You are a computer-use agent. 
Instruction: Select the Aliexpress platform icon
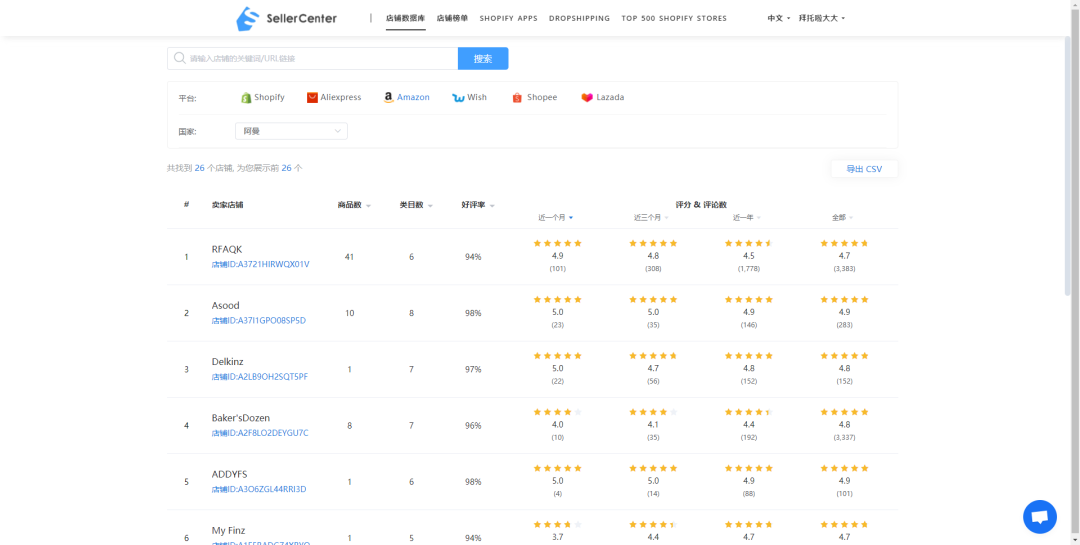click(312, 98)
